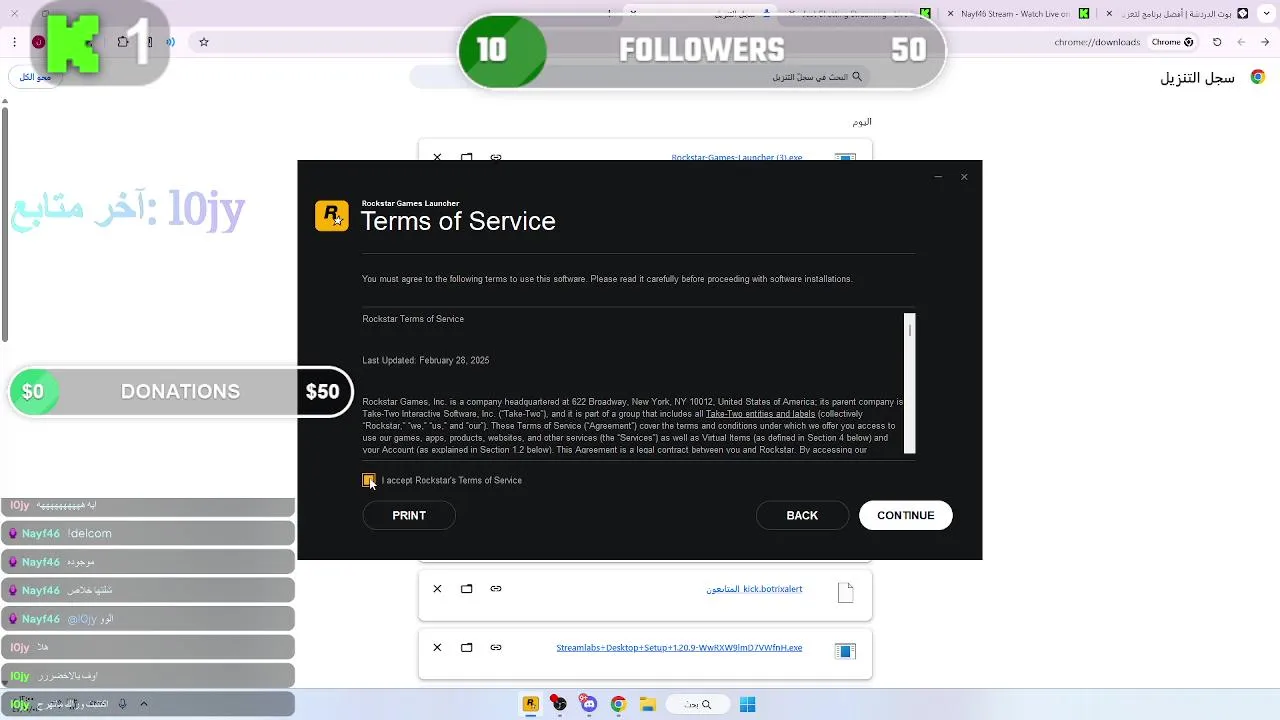The image size is (1280, 720).
Task: Open the OBS app icon in the taskbar
Action: [x=559, y=704]
